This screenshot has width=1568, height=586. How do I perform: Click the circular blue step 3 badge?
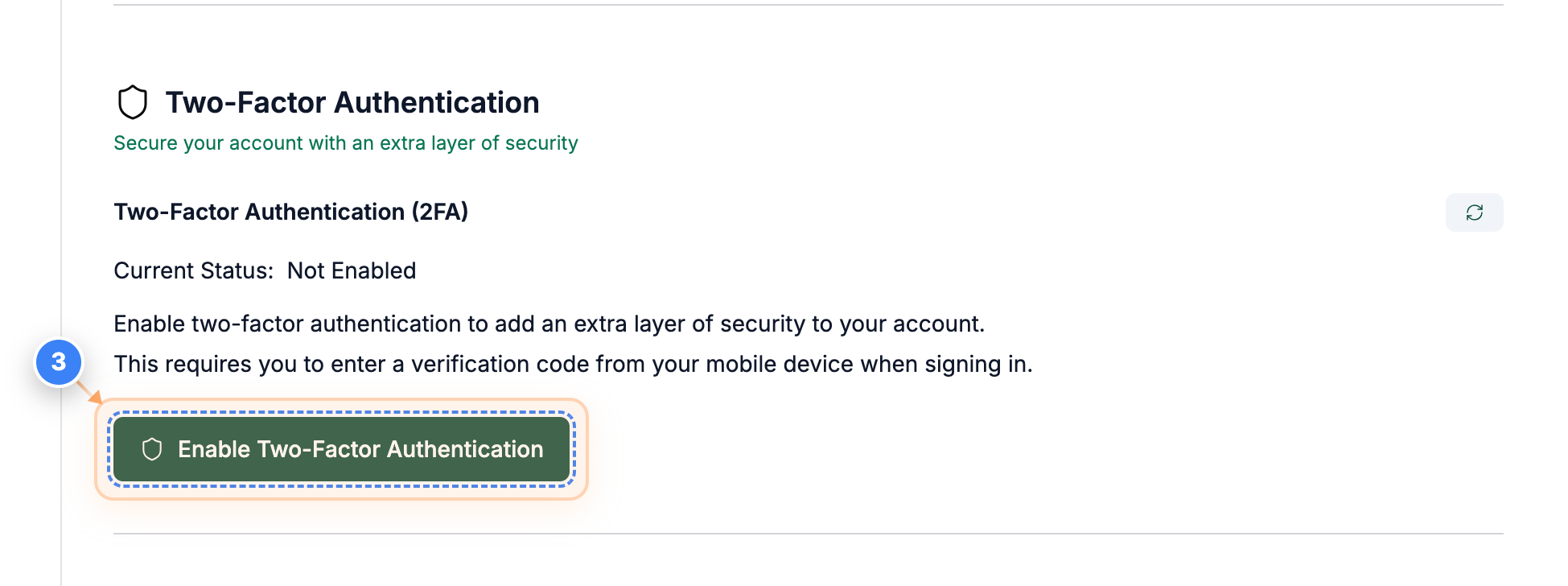[x=58, y=363]
